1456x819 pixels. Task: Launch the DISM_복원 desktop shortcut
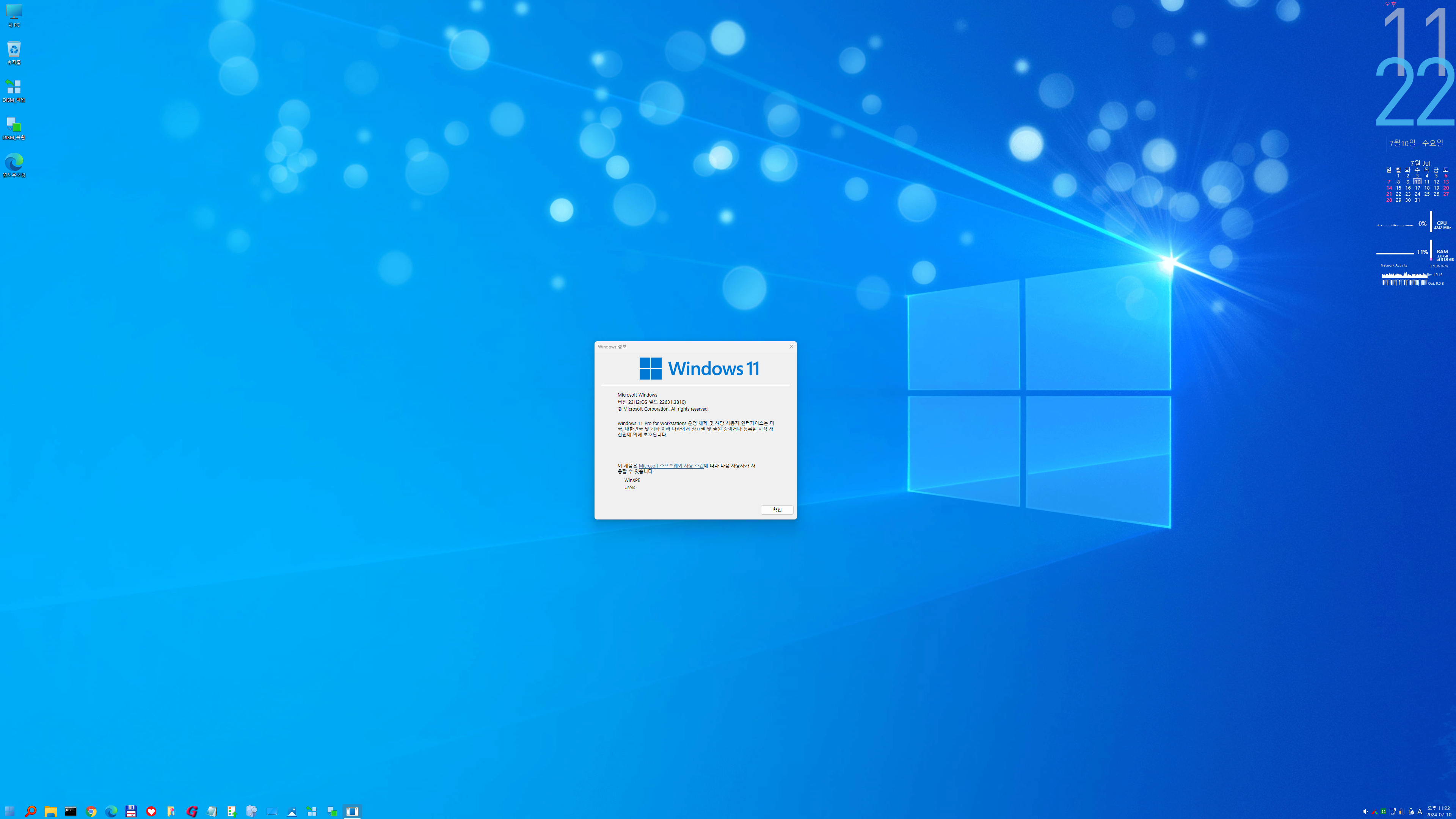14,128
